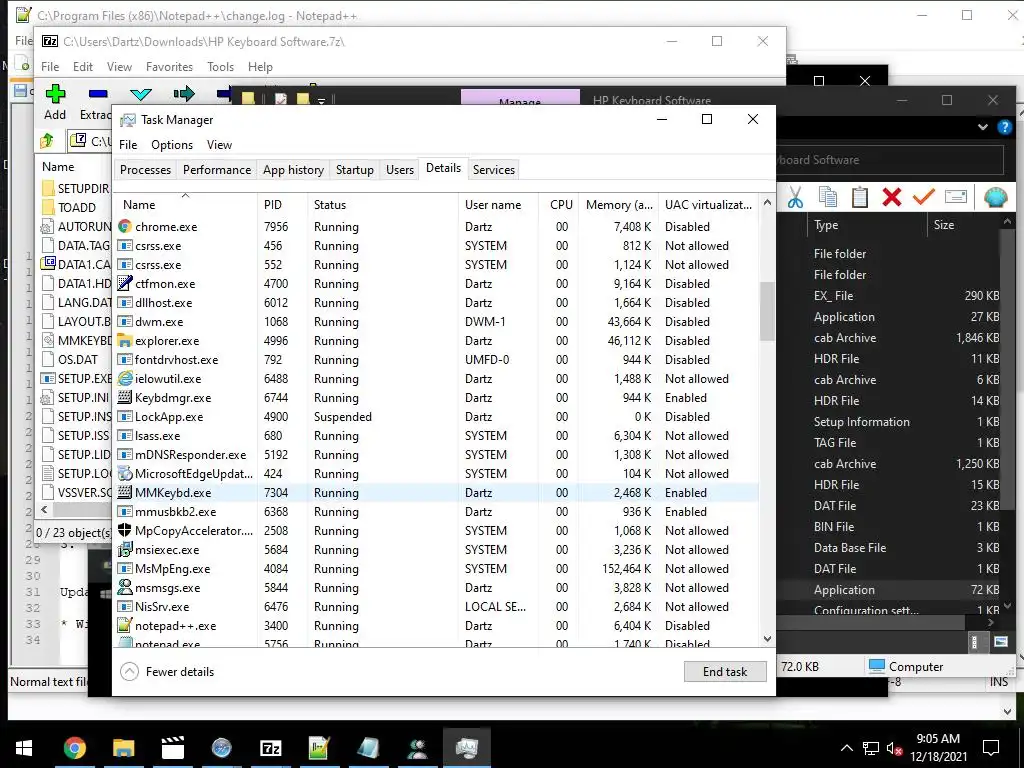Click the Paste clipboard icon in Explorer window
The height and width of the screenshot is (768, 1024).
pos(859,197)
